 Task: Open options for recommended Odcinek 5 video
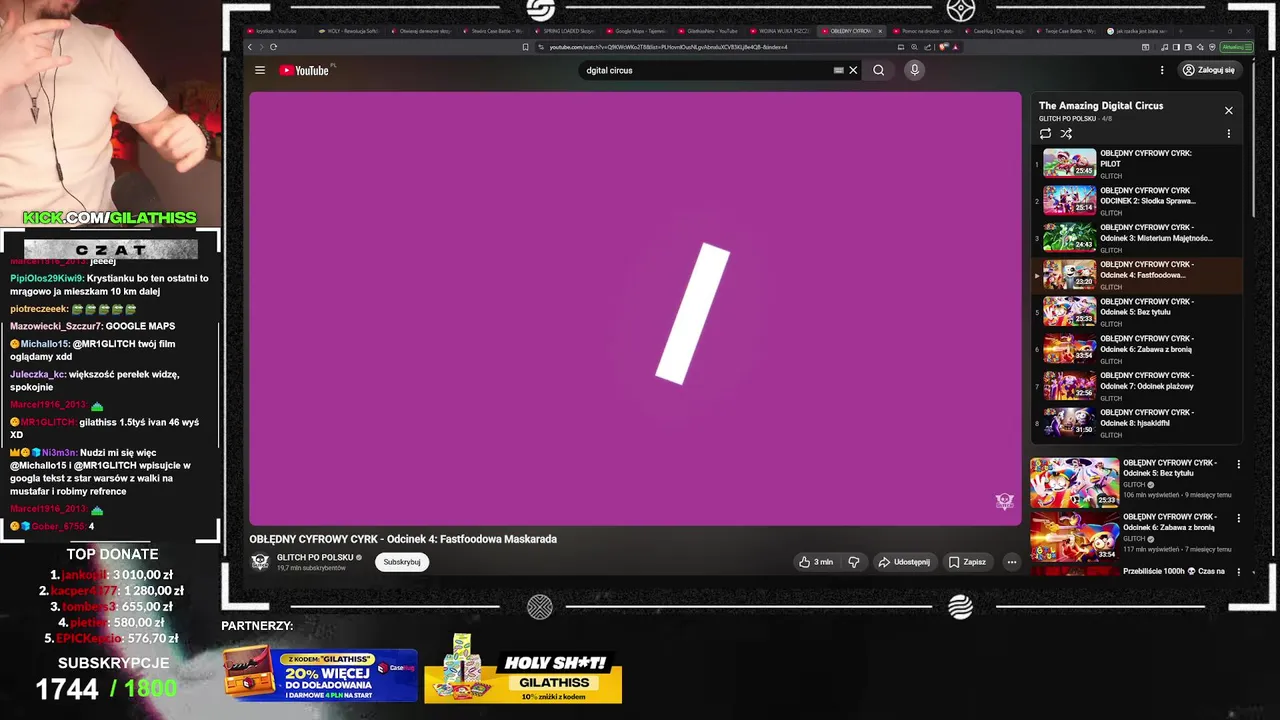1238,464
